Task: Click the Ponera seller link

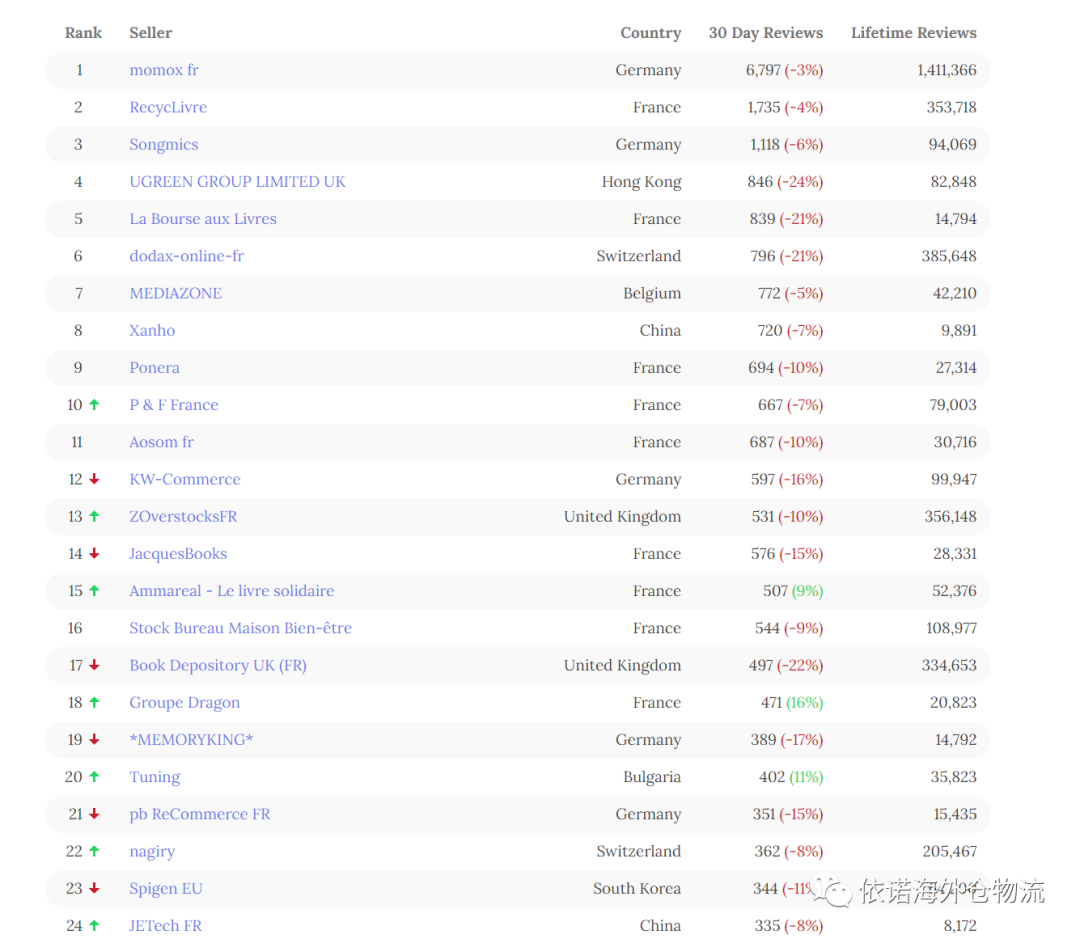Action: click(x=154, y=368)
